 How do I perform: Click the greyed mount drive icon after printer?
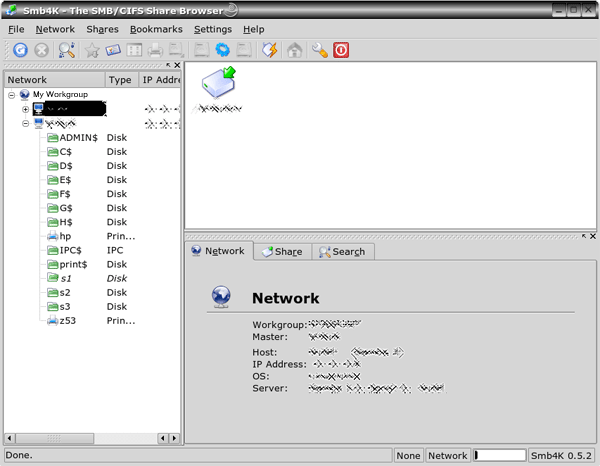(x=176, y=50)
